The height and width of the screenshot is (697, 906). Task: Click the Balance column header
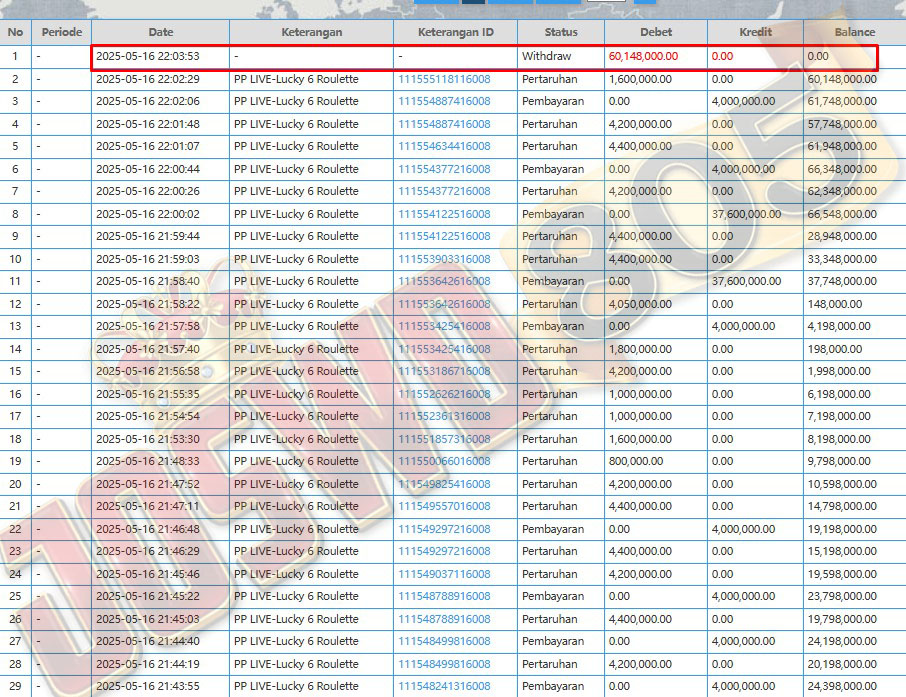pyautogui.click(x=854, y=32)
